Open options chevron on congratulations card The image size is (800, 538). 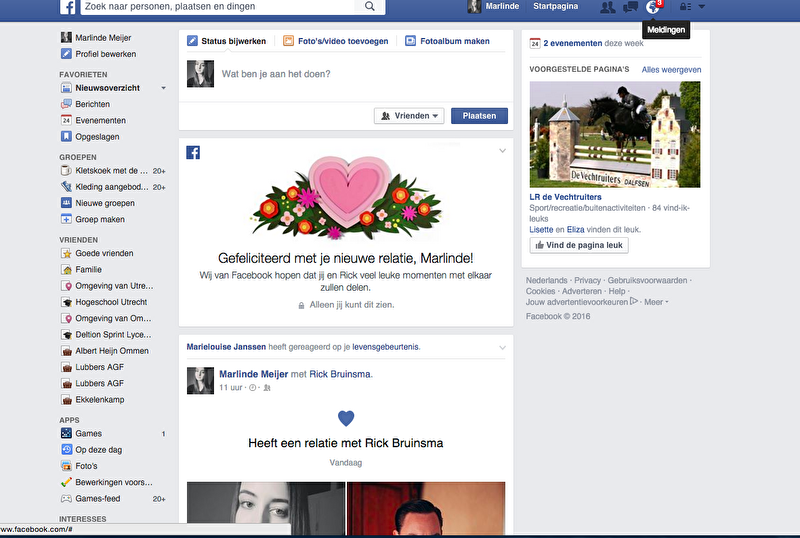[x=502, y=151]
